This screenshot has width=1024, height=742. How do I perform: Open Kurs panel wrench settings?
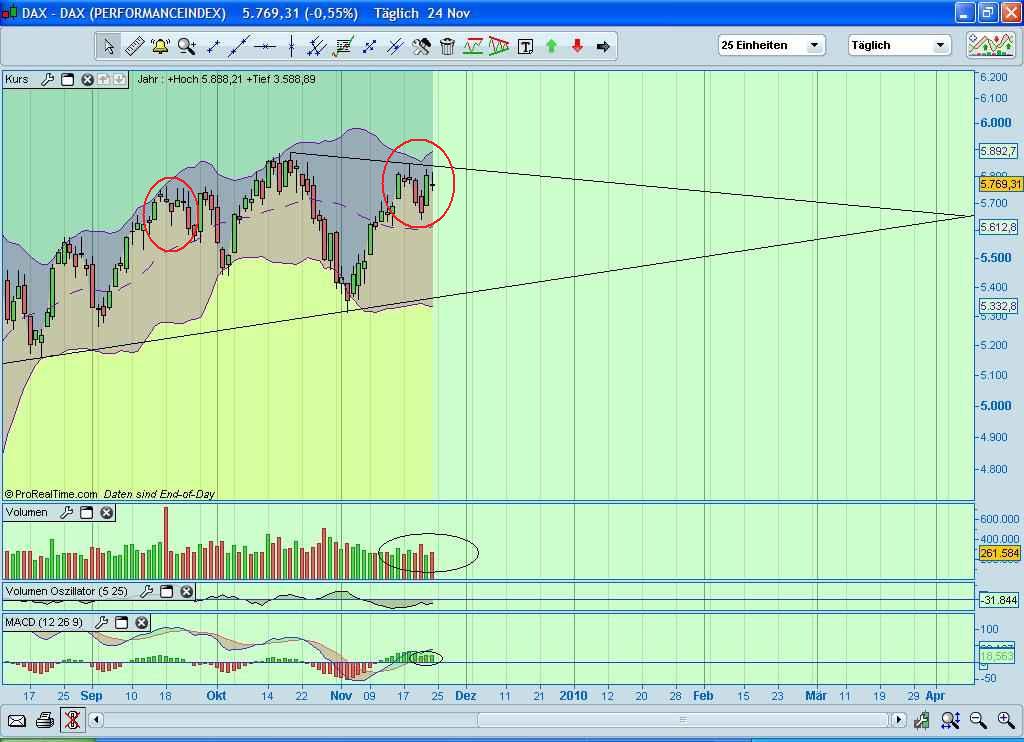click(x=47, y=80)
